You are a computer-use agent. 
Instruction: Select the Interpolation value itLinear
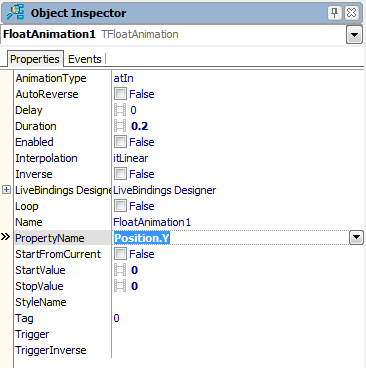(131, 158)
